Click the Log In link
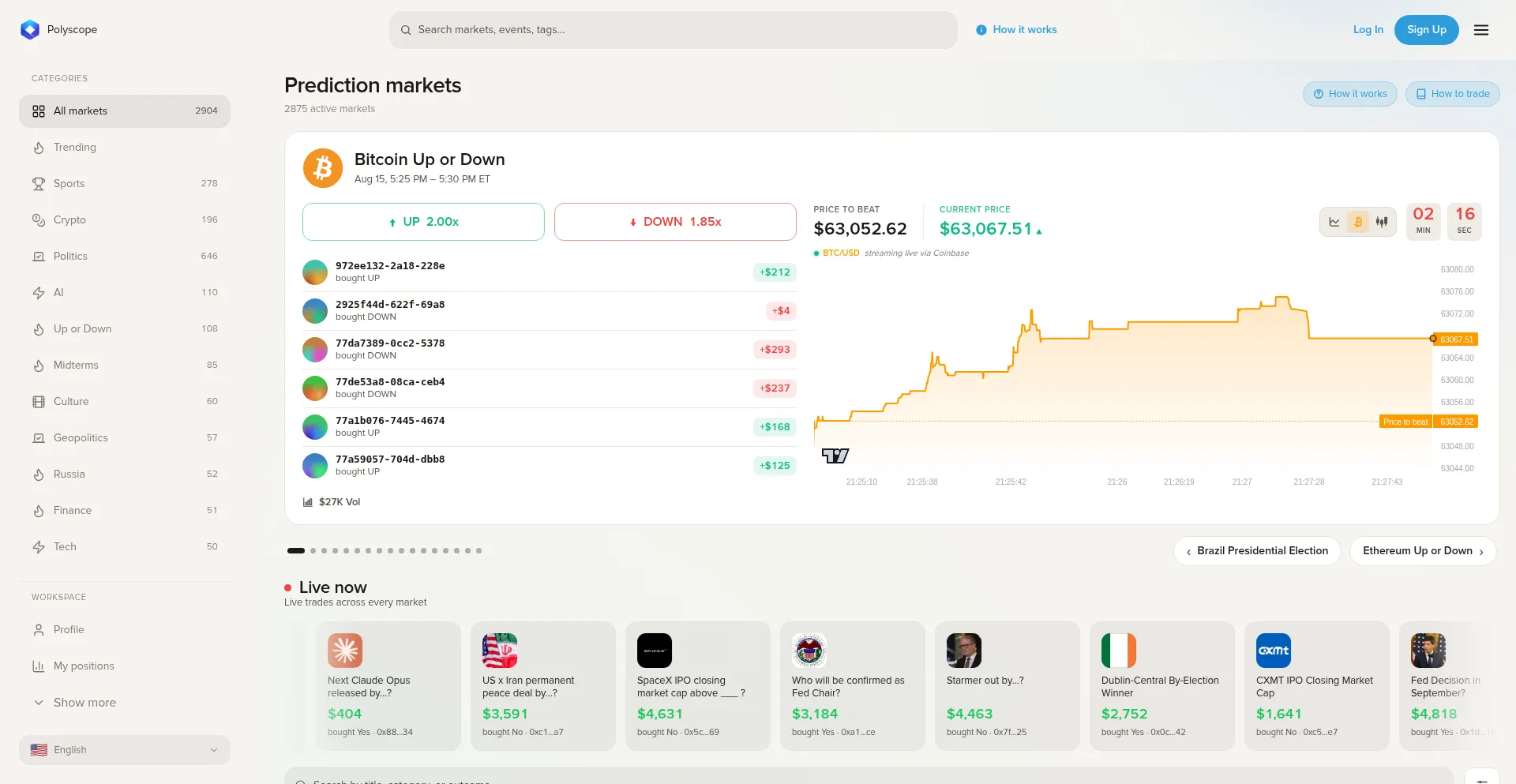The width and height of the screenshot is (1516, 784). [1368, 30]
